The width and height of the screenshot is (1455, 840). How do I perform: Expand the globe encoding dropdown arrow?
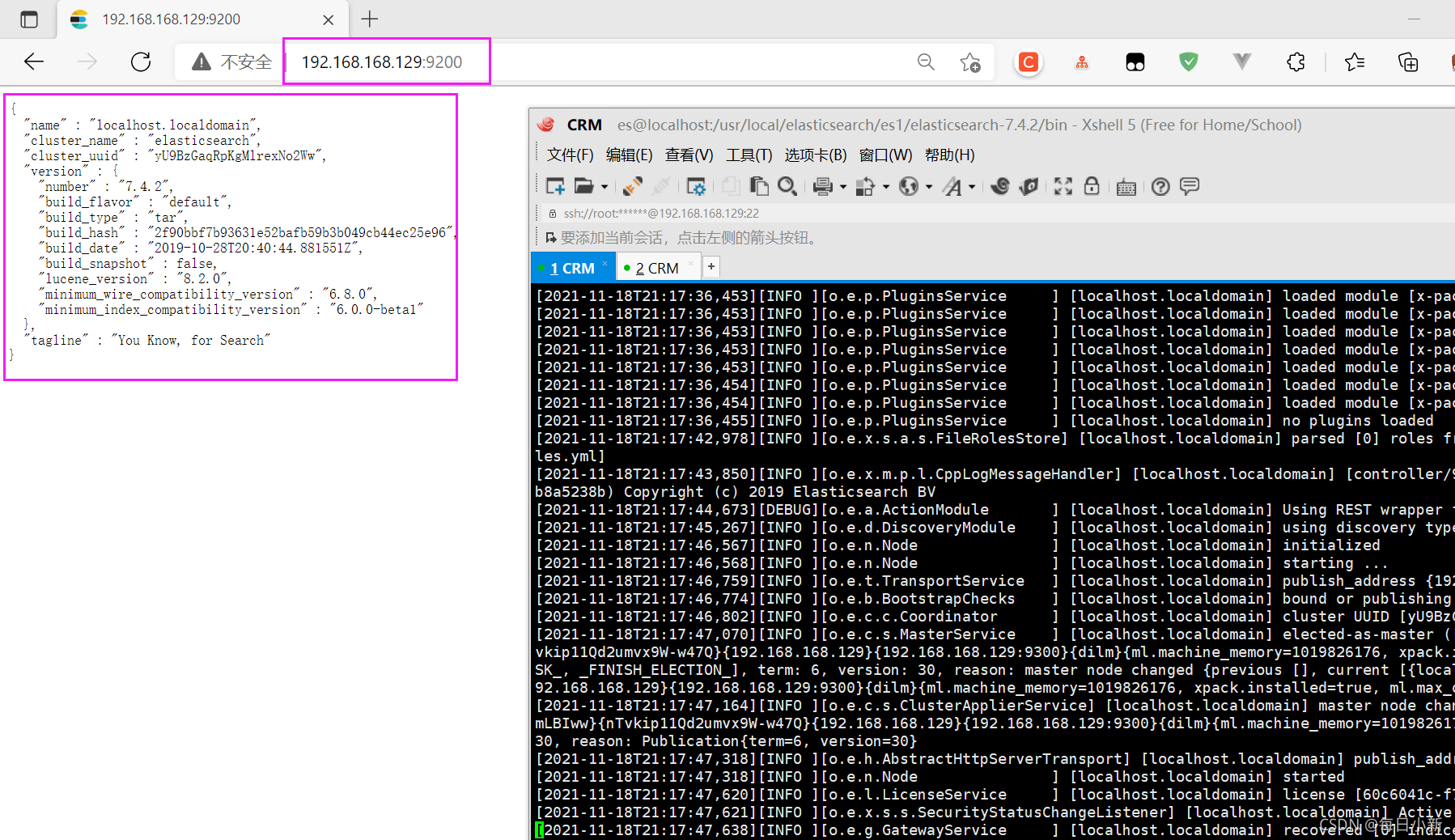click(929, 187)
